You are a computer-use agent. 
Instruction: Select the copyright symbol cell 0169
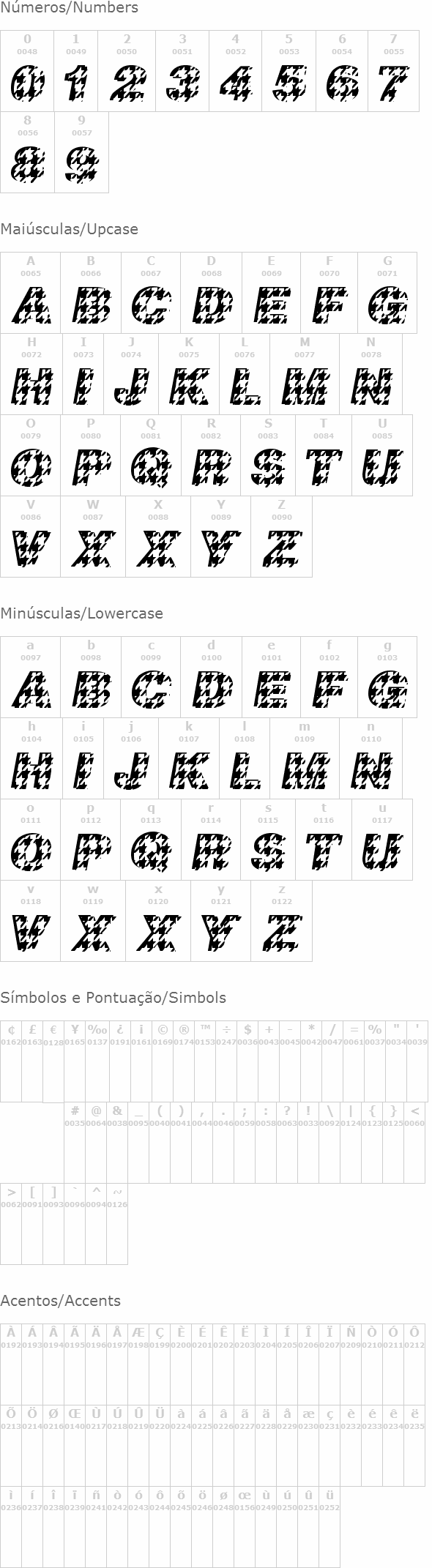point(162,1061)
